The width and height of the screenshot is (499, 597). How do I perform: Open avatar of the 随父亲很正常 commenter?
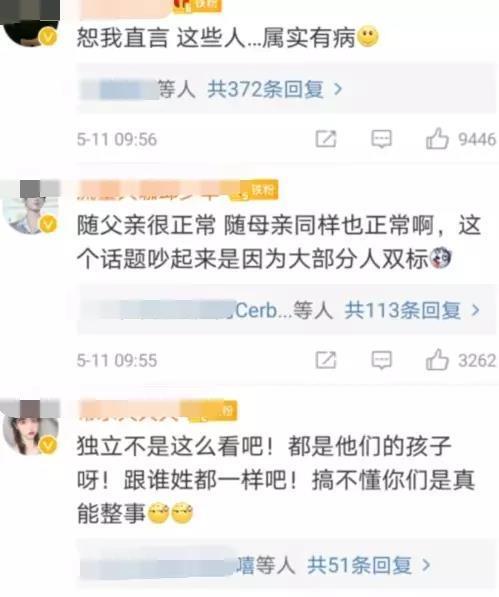click(30, 208)
